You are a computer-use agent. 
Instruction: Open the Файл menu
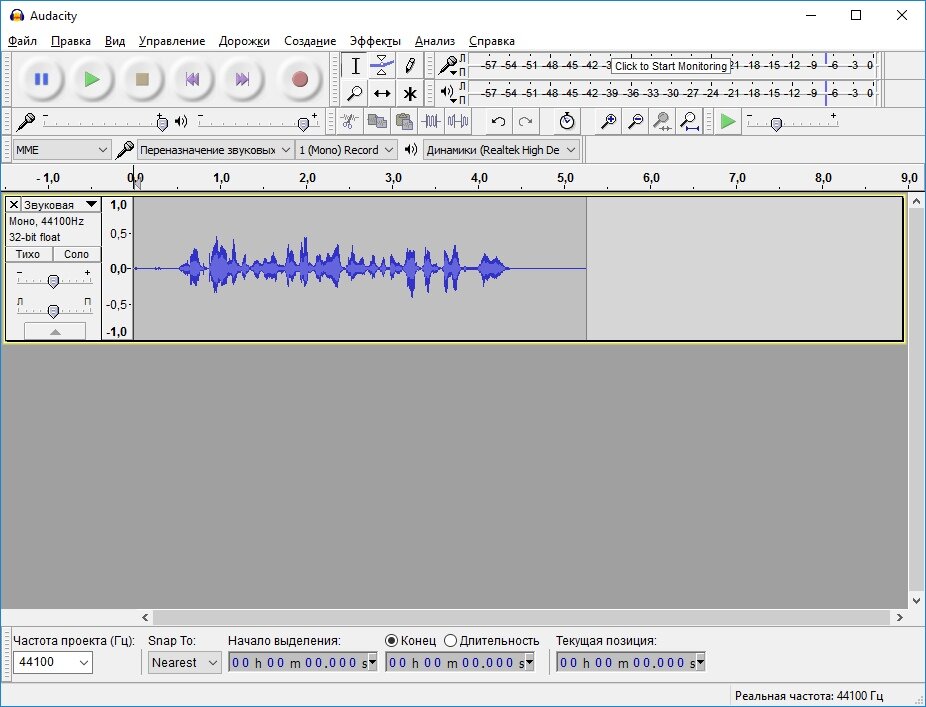pyautogui.click(x=22, y=41)
